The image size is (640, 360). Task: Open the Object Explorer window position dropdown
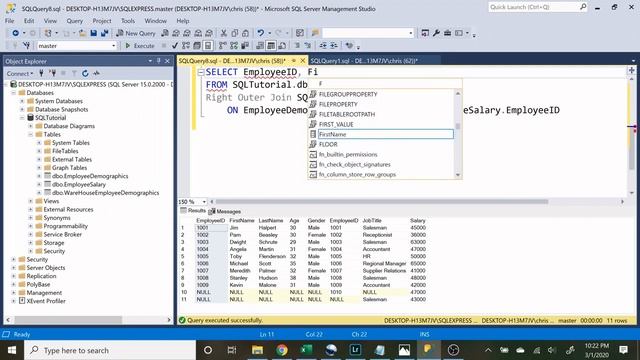150,61
